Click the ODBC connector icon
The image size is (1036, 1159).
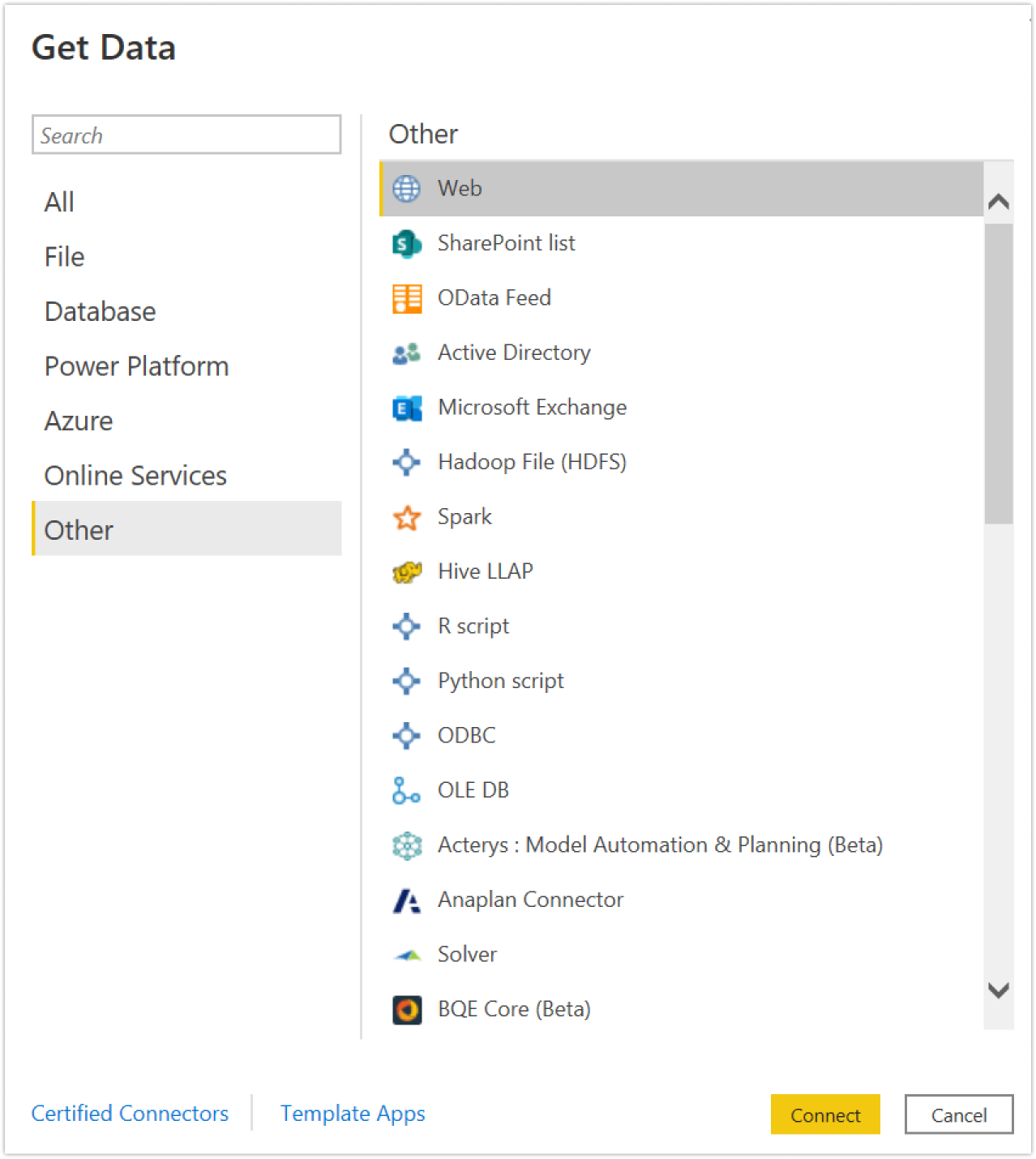pyautogui.click(x=406, y=736)
